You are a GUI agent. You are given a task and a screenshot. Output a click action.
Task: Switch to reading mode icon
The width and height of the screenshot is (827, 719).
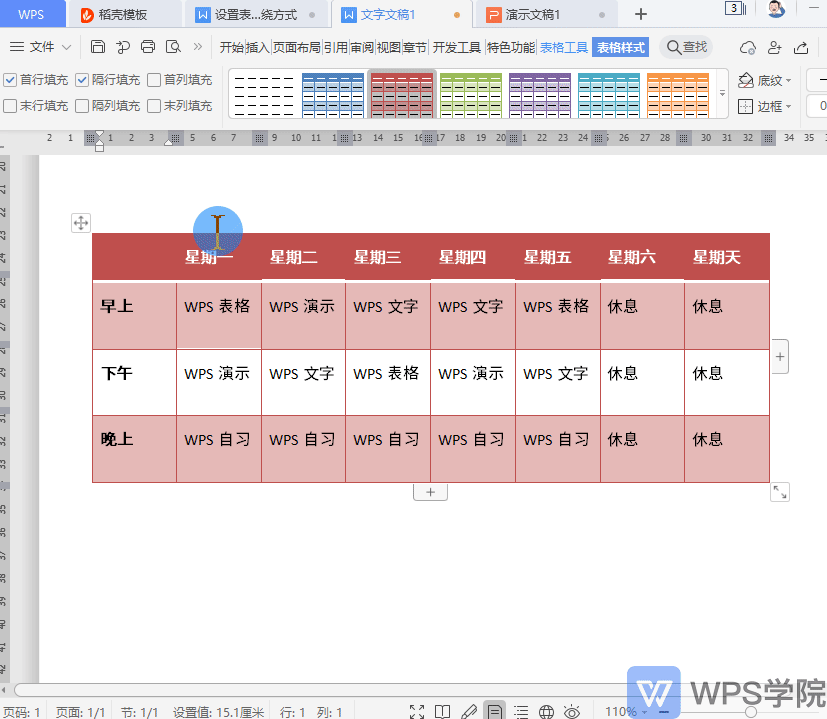tap(443, 712)
